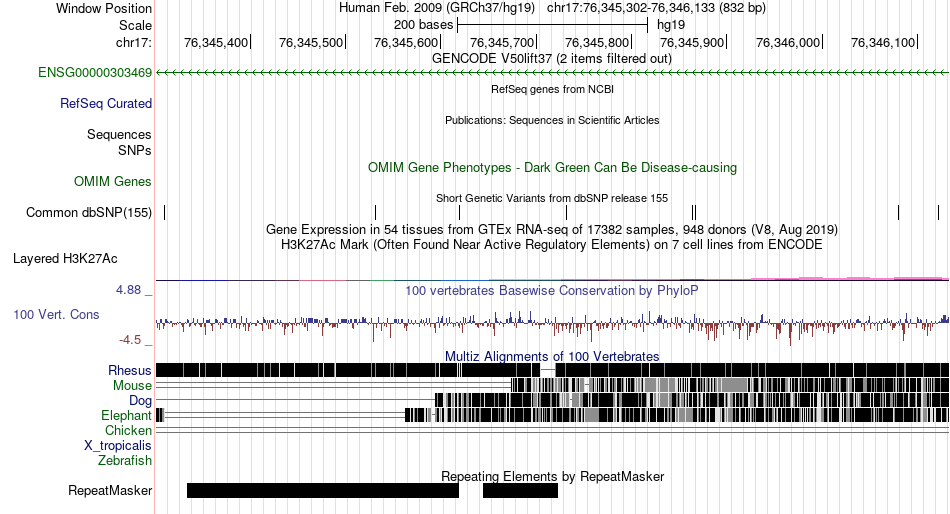The width and height of the screenshot is (950, 514).
Task: Click the H3K27Ac Mark ENCODE track title
Action: click(552, 245)
